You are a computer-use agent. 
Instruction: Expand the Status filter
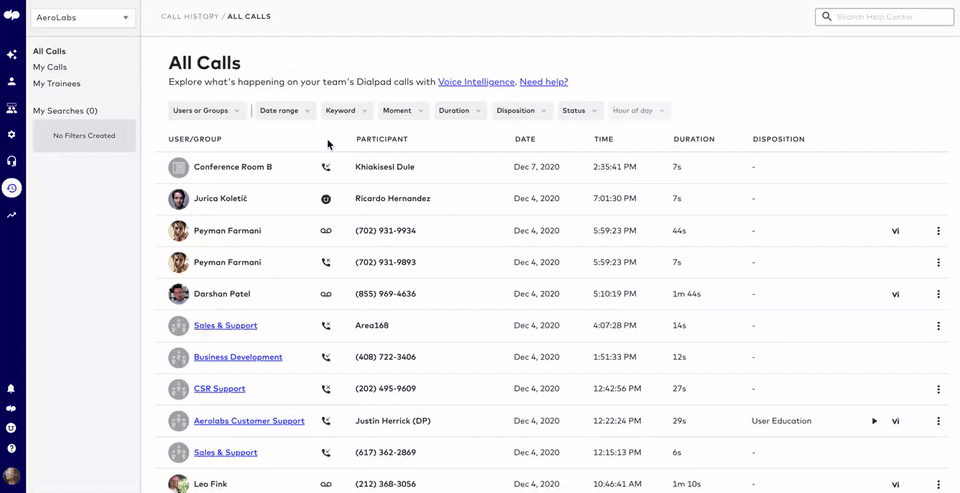point(580,111)
